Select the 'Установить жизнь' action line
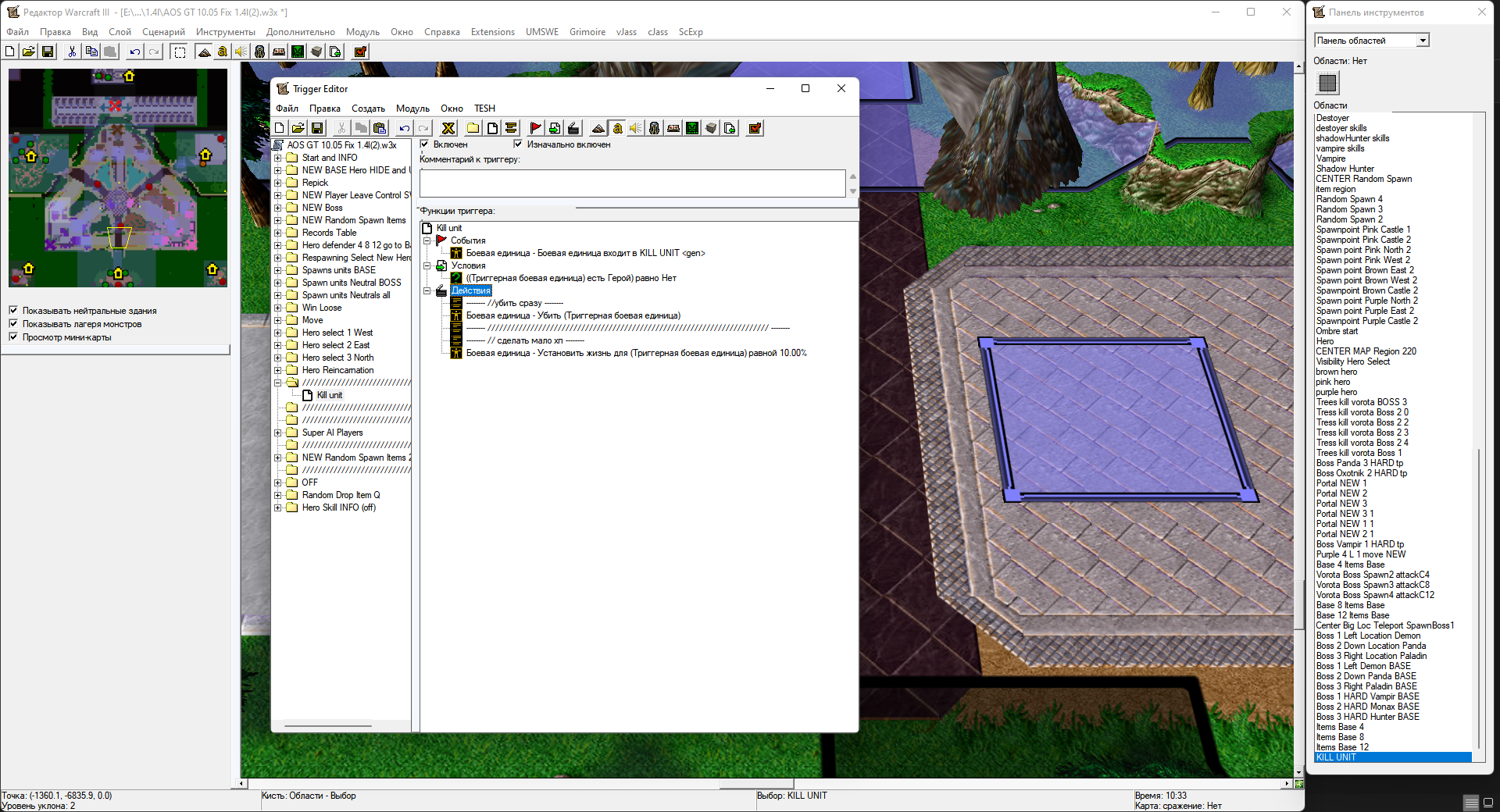Screen dimensions: 1500x812 [636, 353]
